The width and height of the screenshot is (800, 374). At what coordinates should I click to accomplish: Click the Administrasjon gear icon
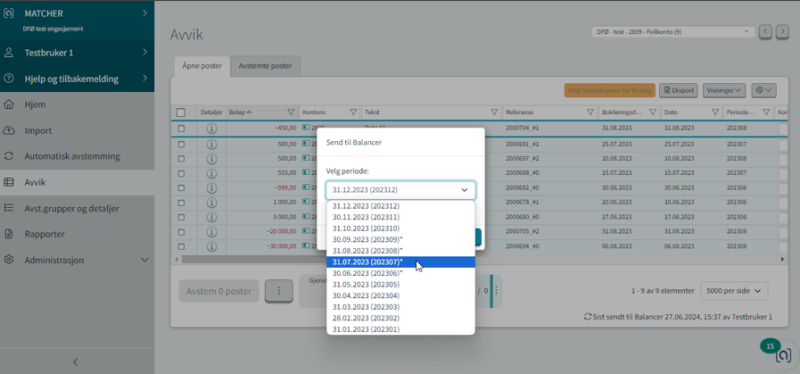(x=9, y=260)
